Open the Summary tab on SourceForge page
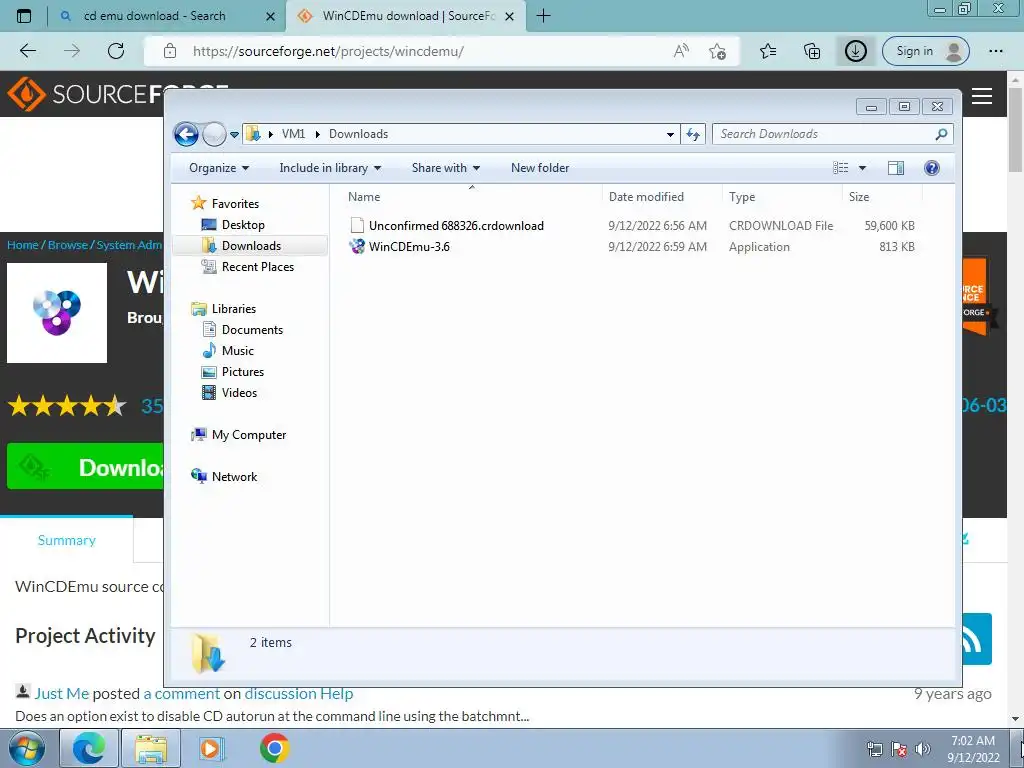The image size is (1024, 768). [67, 540]
